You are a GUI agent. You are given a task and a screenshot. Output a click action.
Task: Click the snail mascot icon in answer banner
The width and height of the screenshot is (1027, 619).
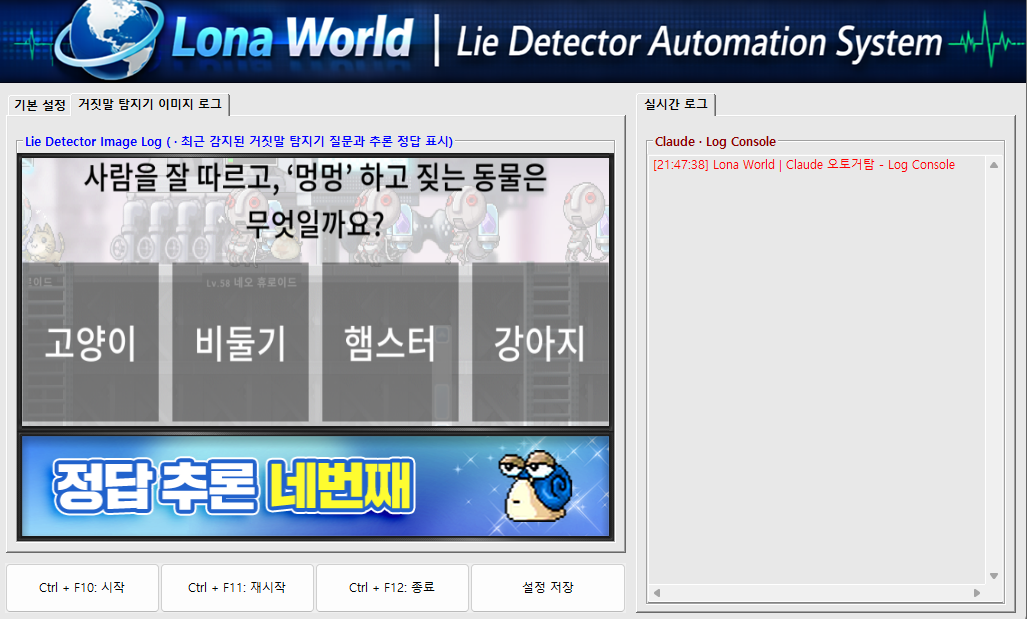[535, 485]
